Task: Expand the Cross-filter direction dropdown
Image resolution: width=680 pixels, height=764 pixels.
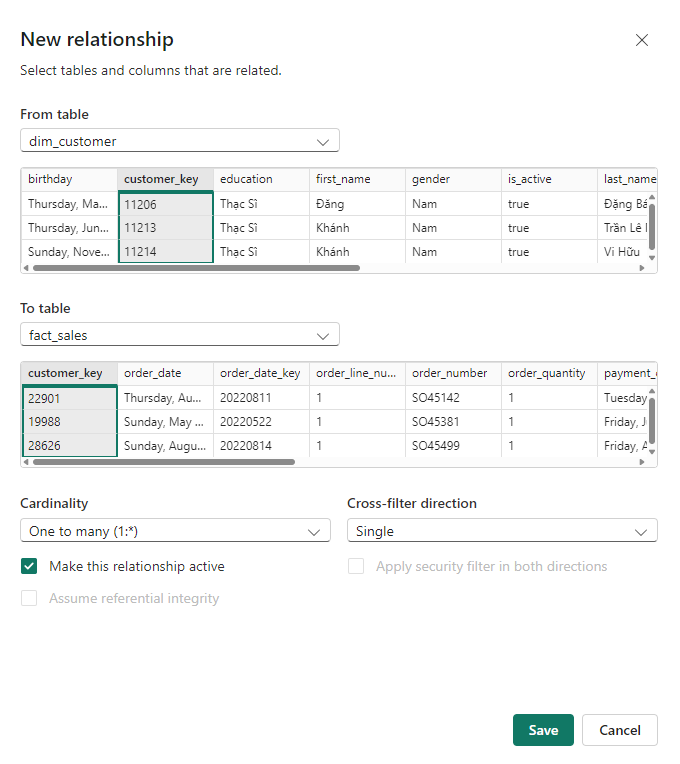Action: [x=502, y=531]
